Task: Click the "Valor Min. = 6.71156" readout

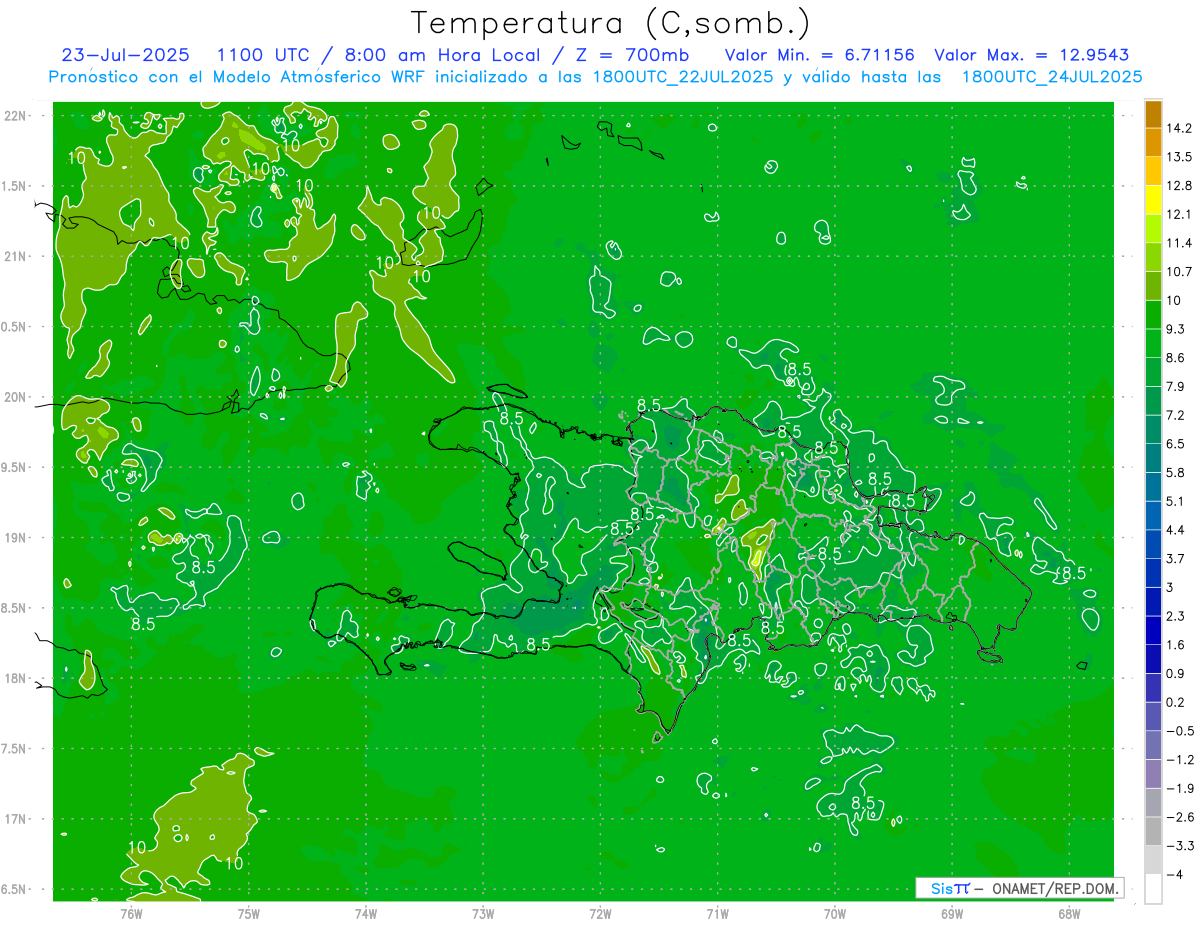Action: pyautogui.click(x=822, y=55)
